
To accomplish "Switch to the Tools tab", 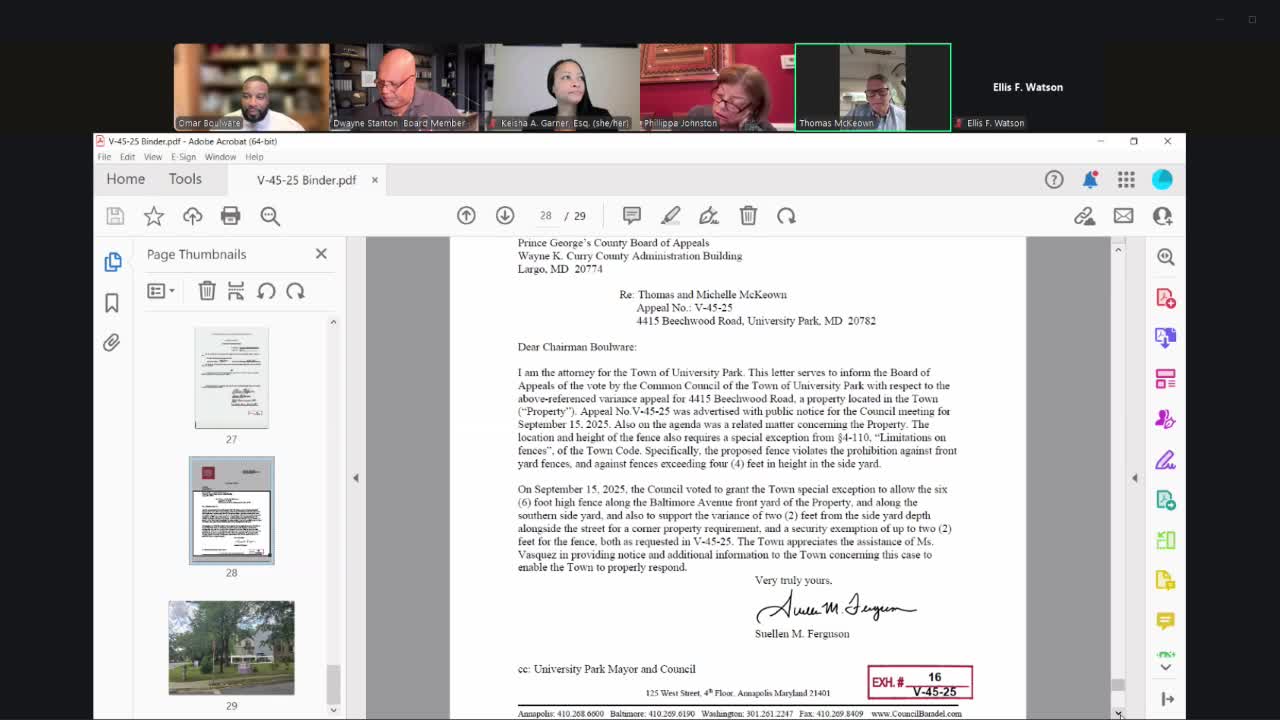I will (x=185, y=179).
